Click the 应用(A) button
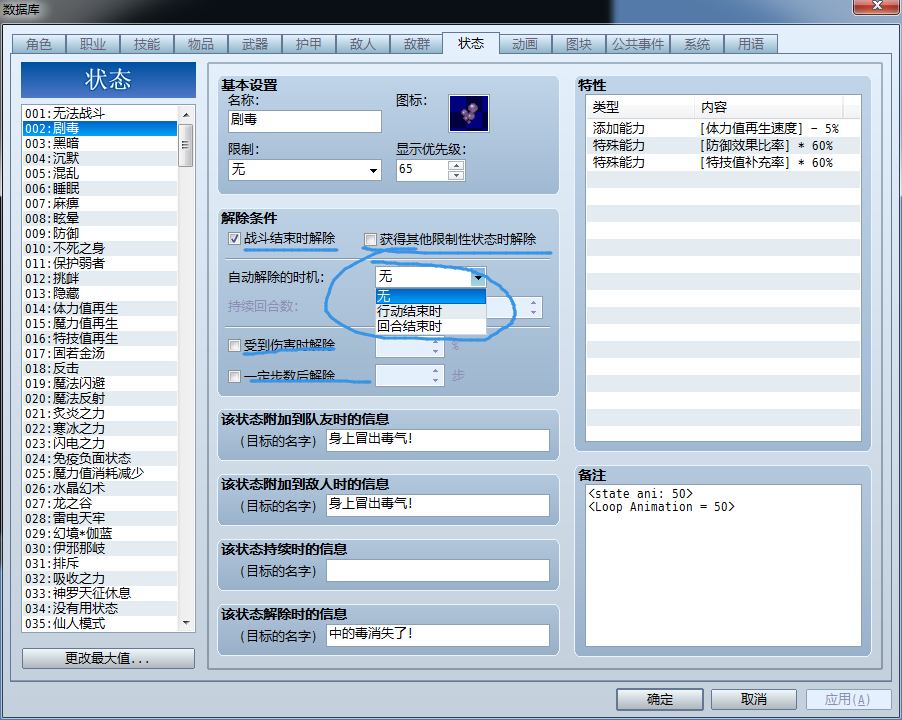Image resolution: width=902 pixels, height=720 pixels. point(847,700)
